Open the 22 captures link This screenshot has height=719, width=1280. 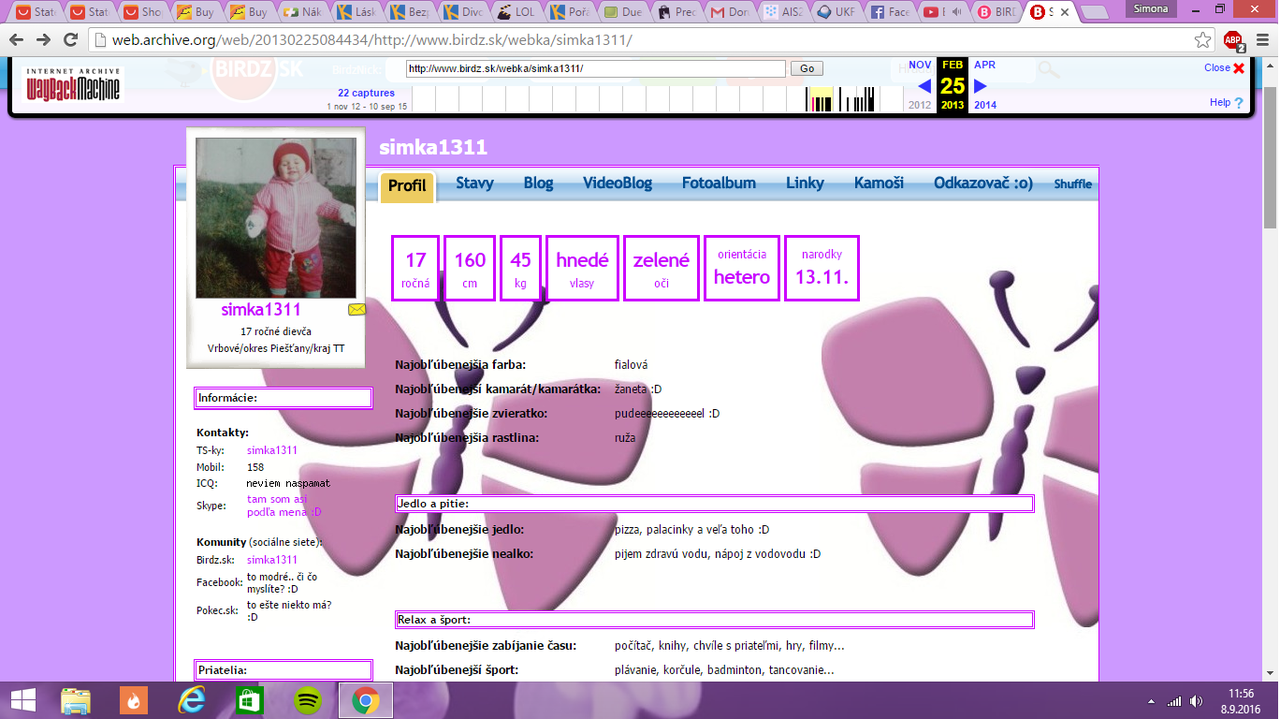click(366, 93)
